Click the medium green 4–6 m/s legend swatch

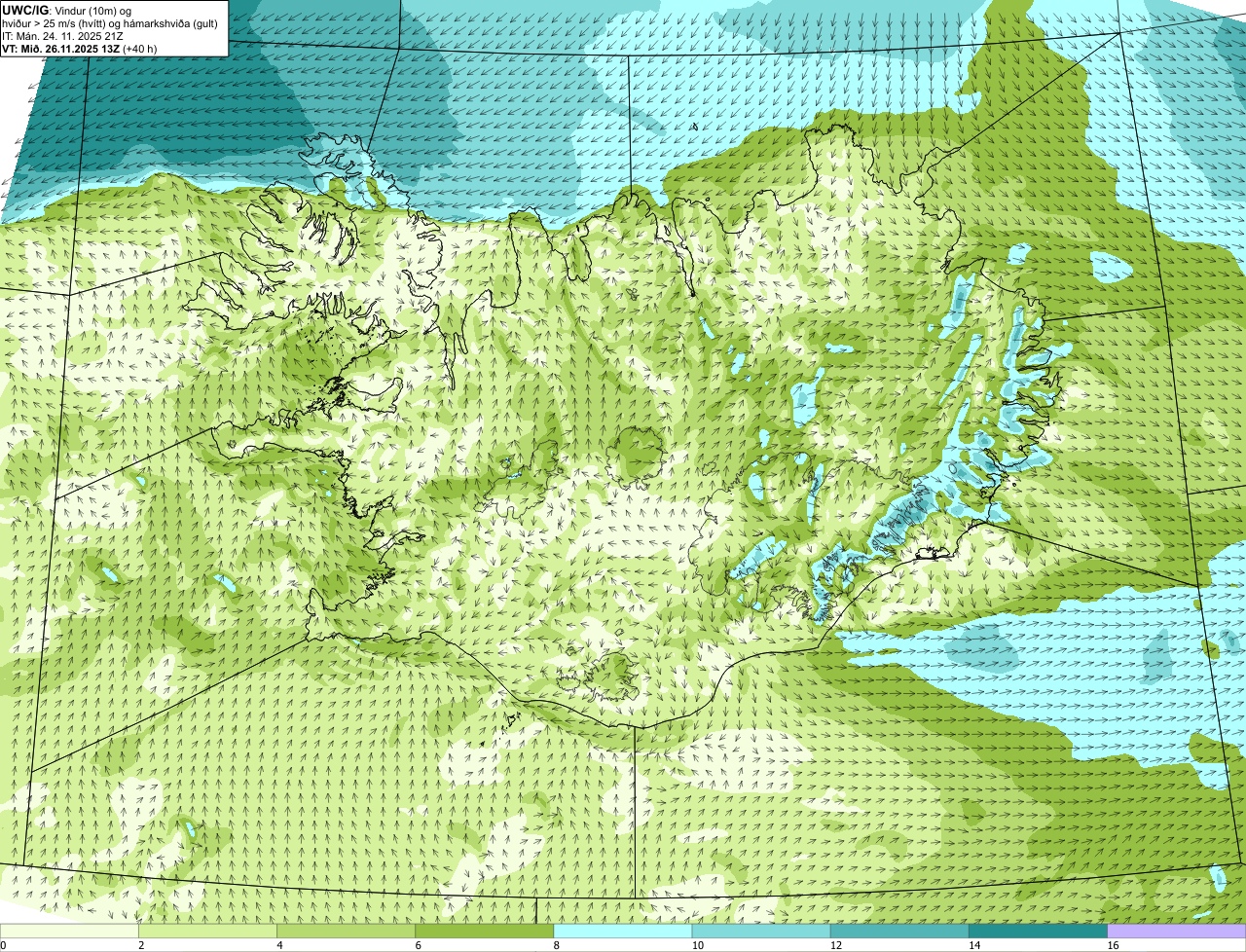(346, 932)
